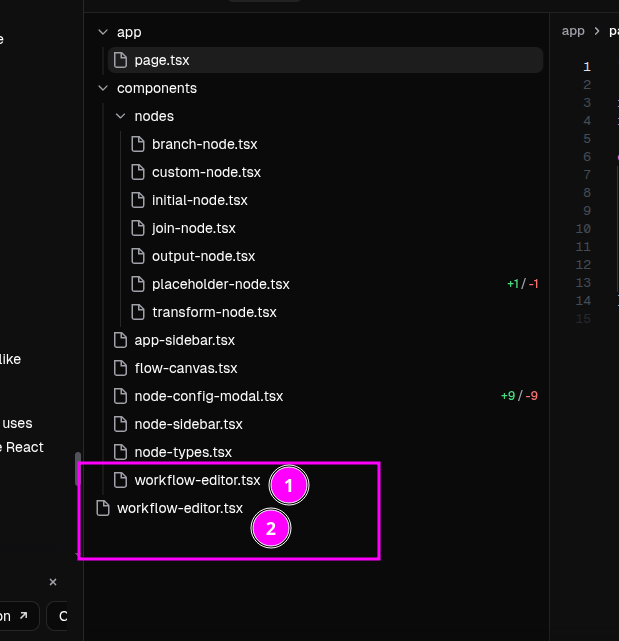Click file icon of root-level workflow-editor.tsx

[103, 508]
